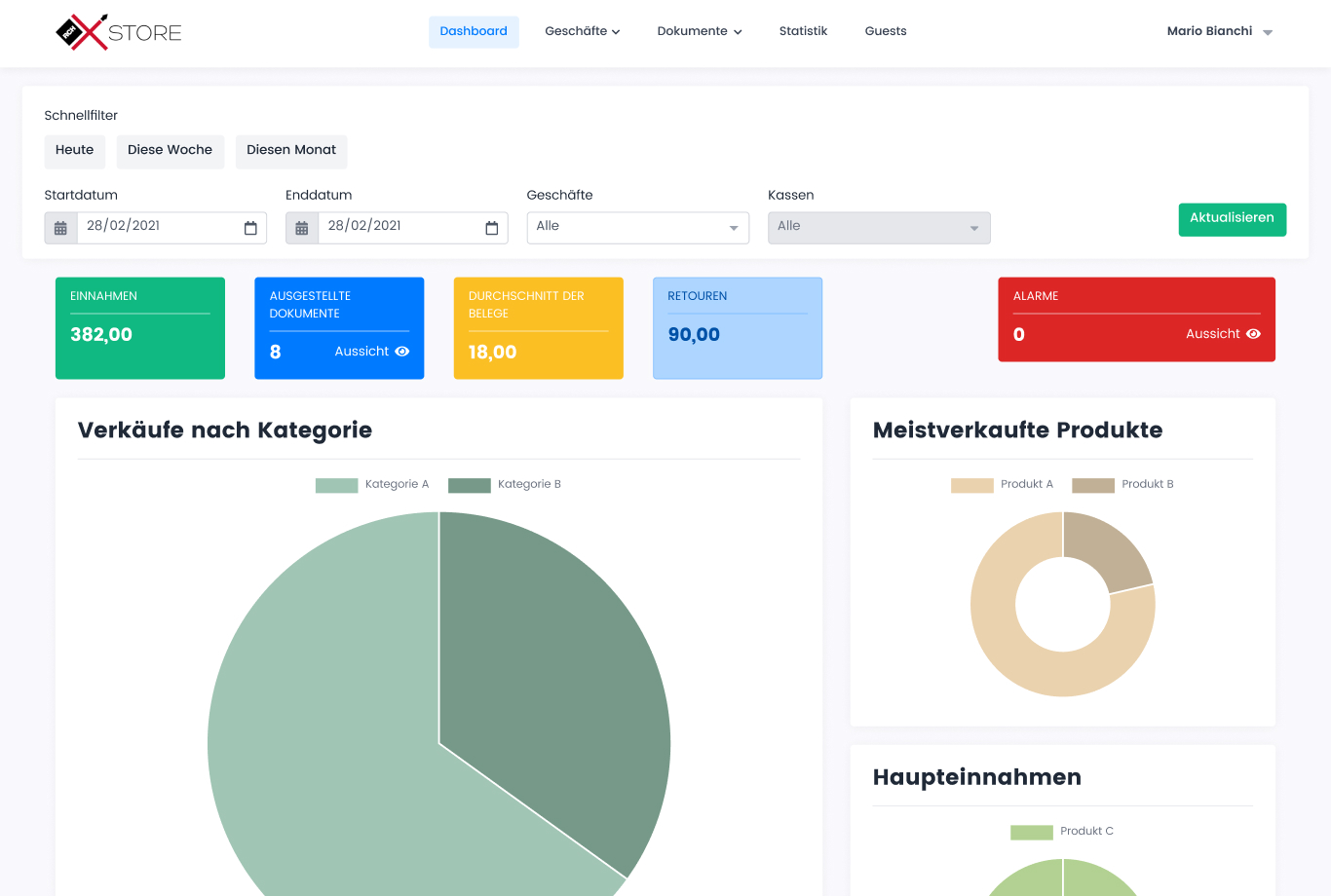
Task: Open the Kassen filter combo box
Action: pyautogui.click(x=879, y=228)
